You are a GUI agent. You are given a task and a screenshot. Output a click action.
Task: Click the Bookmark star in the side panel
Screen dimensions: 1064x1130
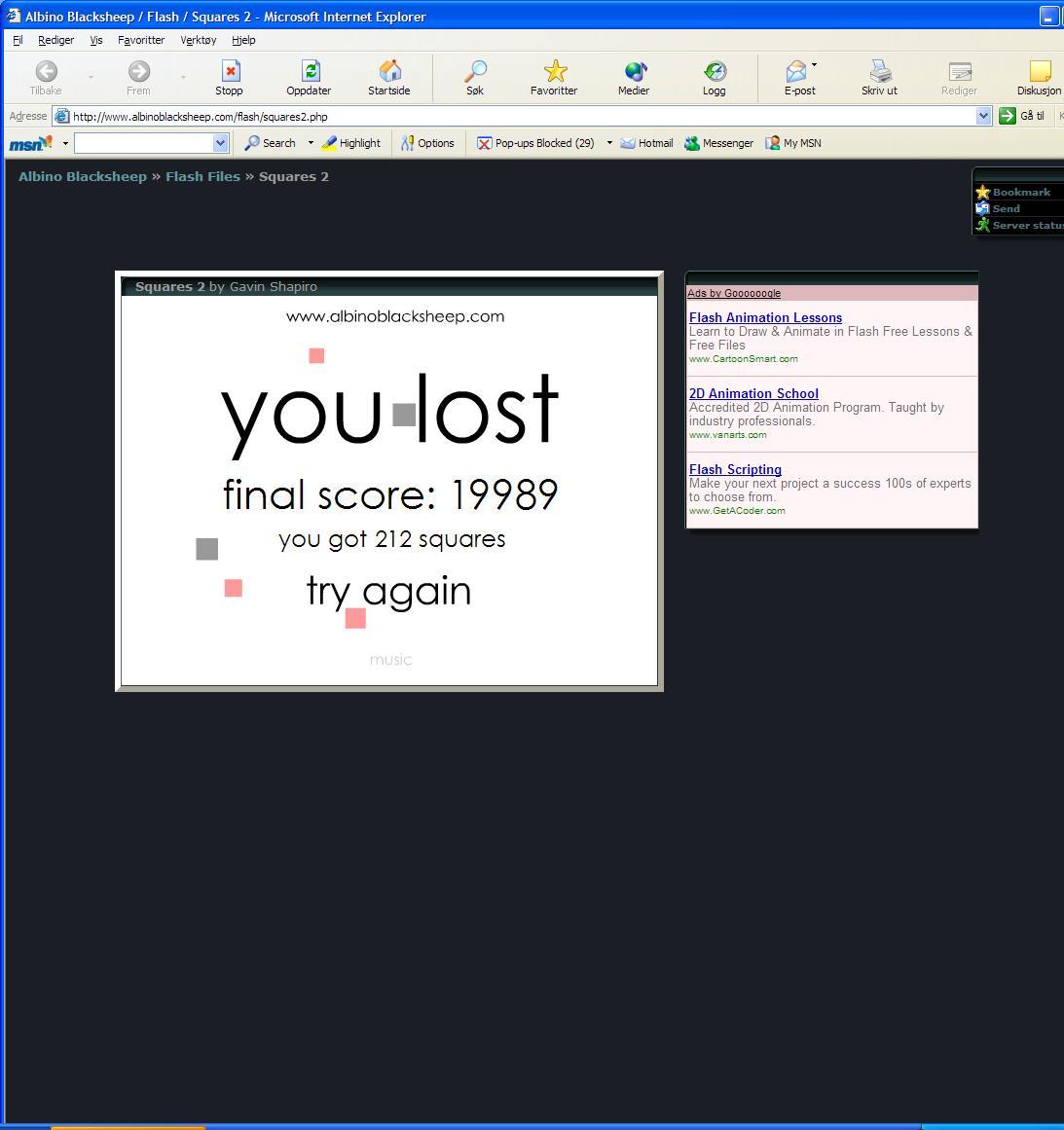tap(982, 192)
